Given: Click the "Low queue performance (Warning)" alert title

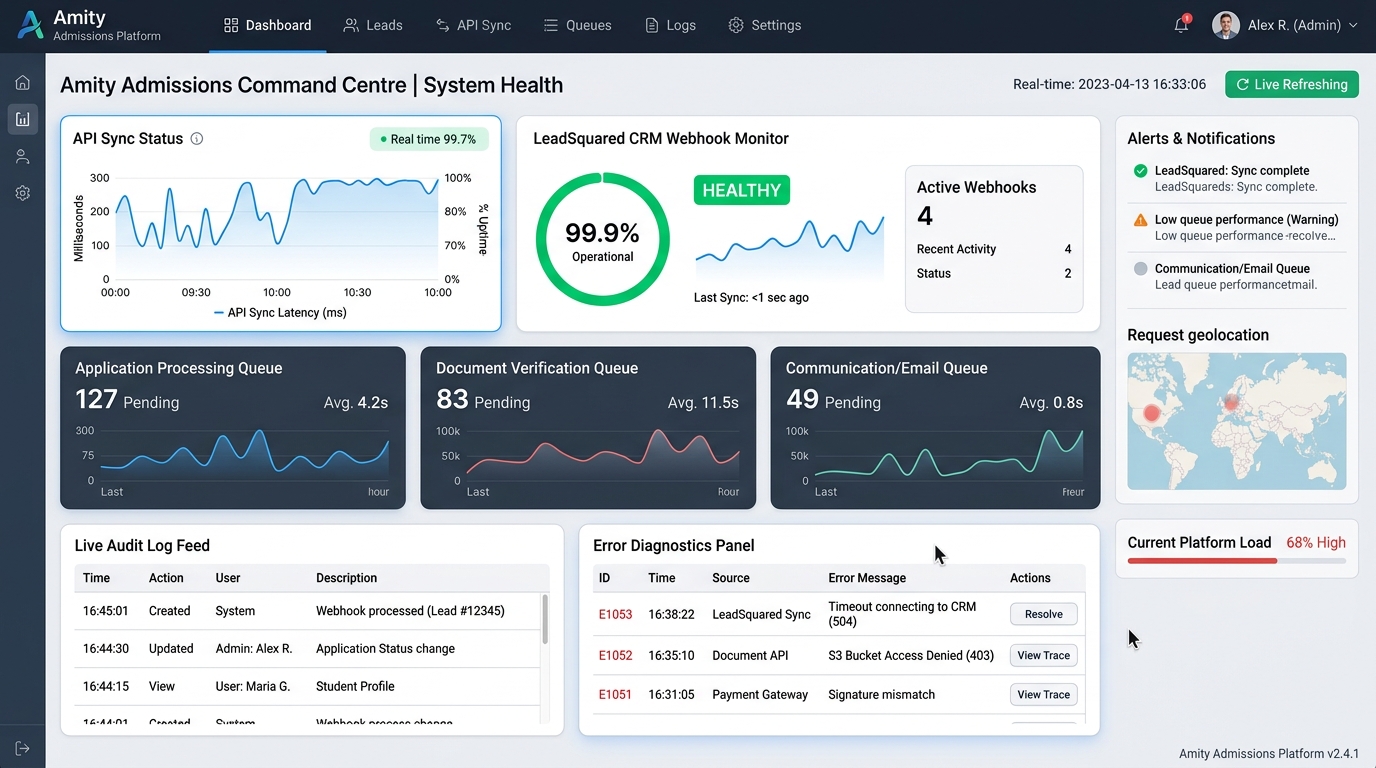Looking at the screenshot, I should click(x=1247, y=220).
